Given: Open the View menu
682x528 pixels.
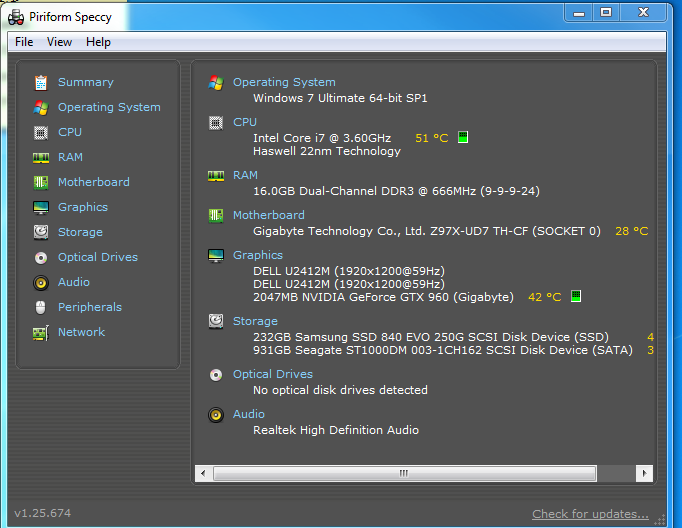Looking at the screenshot, I should click(59, 42).
